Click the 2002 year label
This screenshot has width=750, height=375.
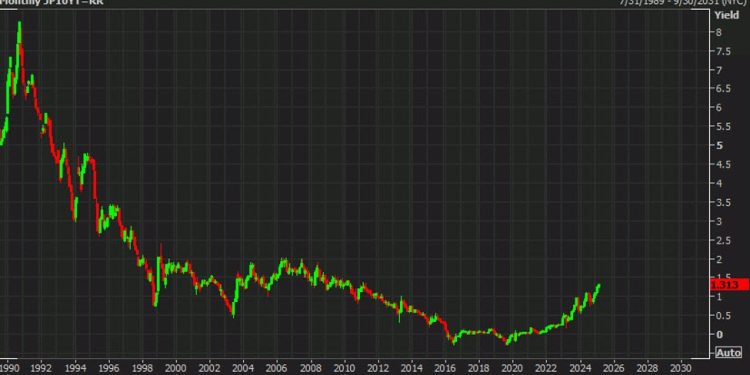click(209, 368)
